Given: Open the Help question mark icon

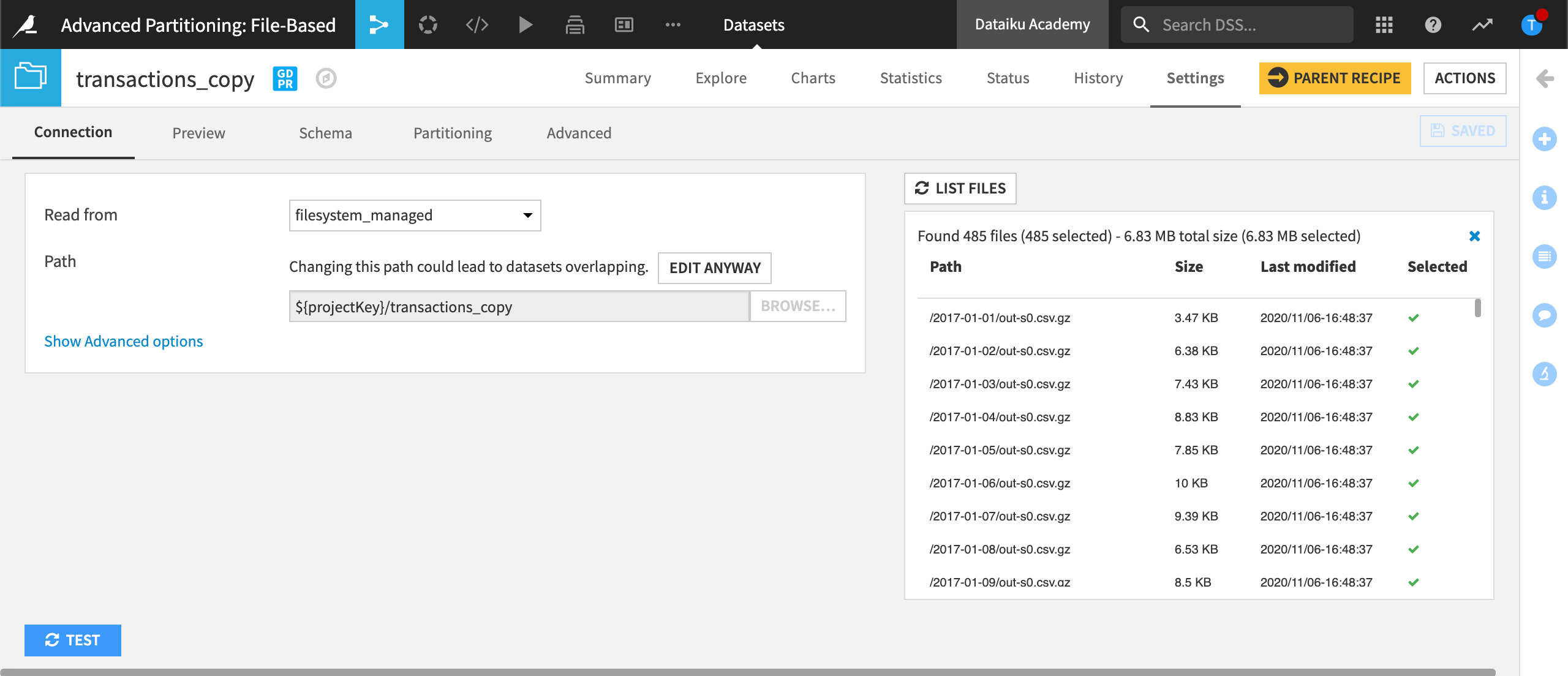Looking at the screenshot, I should coord(1433,24).
